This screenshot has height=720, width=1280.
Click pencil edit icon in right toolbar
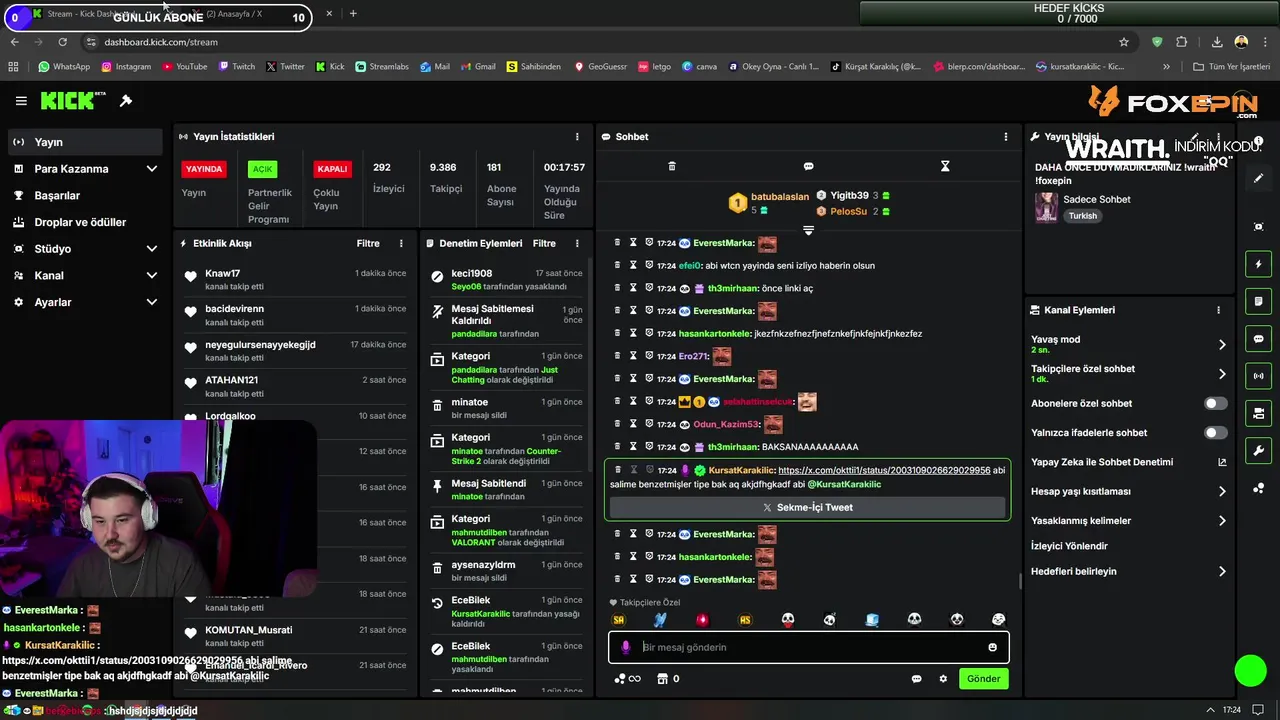1259,178
